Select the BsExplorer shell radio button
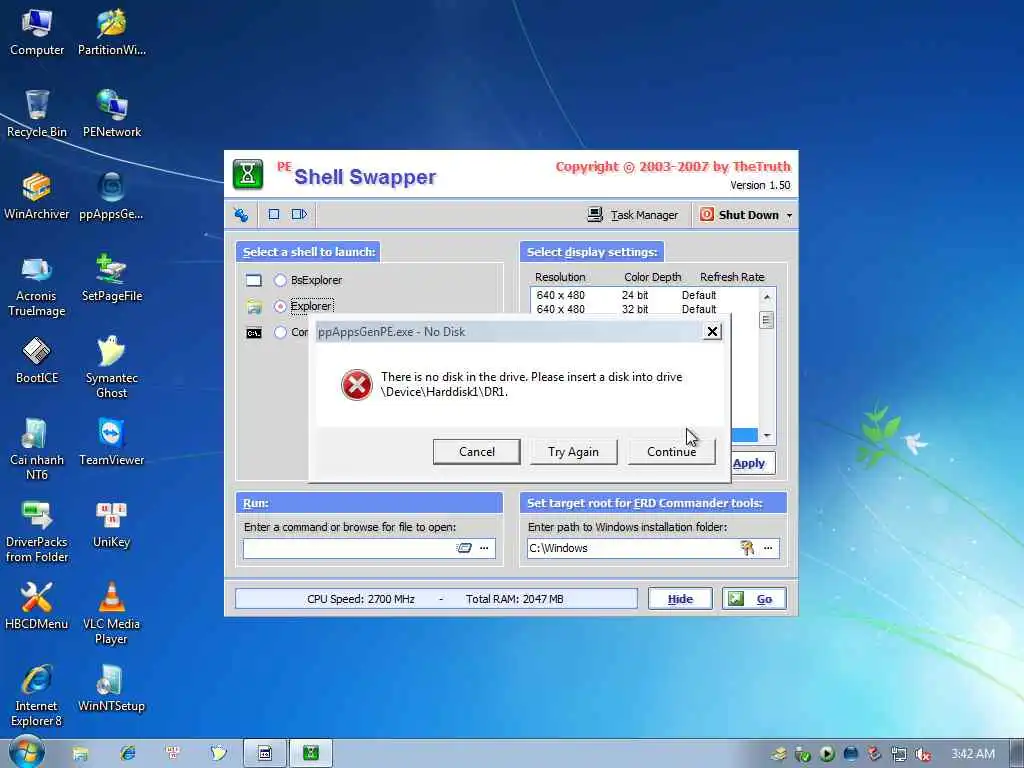1024x768 pixels. 280,280
